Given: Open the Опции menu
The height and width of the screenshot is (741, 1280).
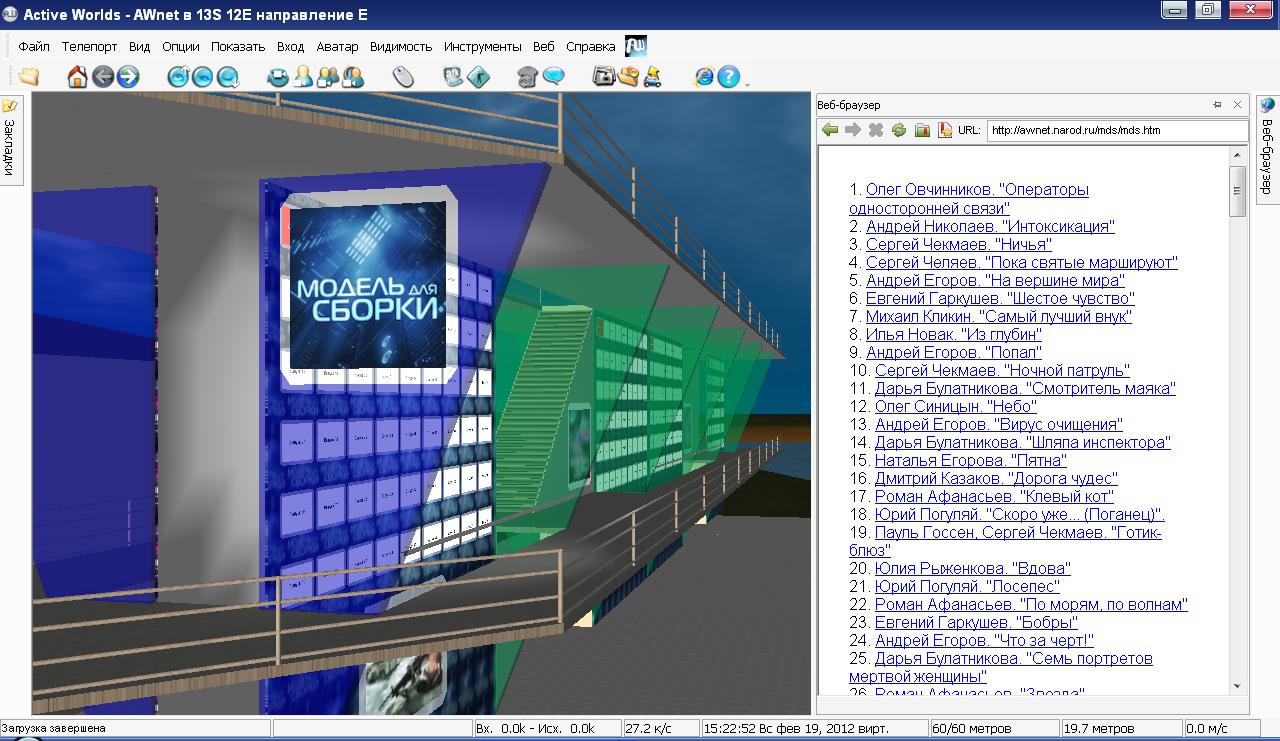Looking at the screenshot, I should pyautogui.click(x=181, y=46).
